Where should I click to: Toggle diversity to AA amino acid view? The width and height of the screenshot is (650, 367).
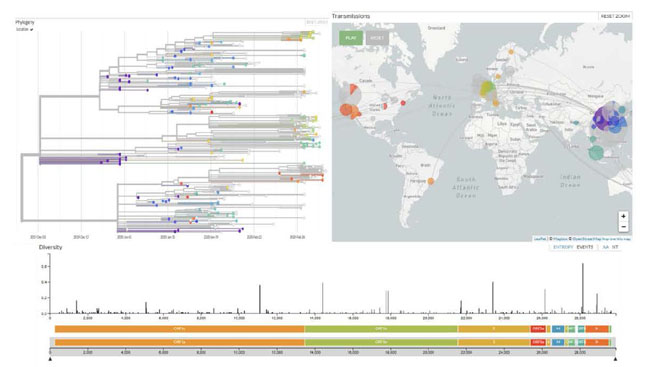tap(606, 247)
